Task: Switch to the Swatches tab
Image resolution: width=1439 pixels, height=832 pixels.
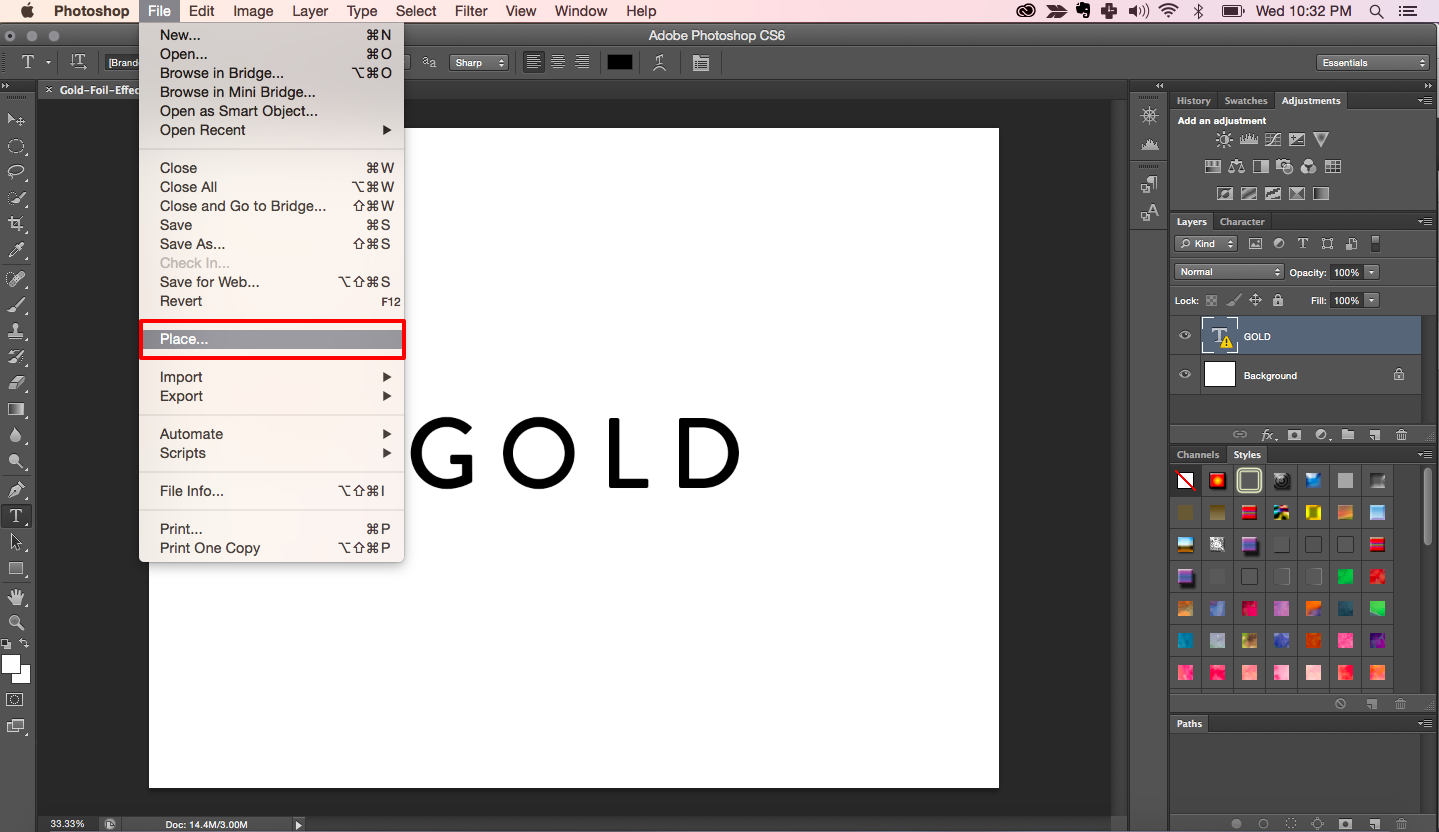Action: [1245, 100]
